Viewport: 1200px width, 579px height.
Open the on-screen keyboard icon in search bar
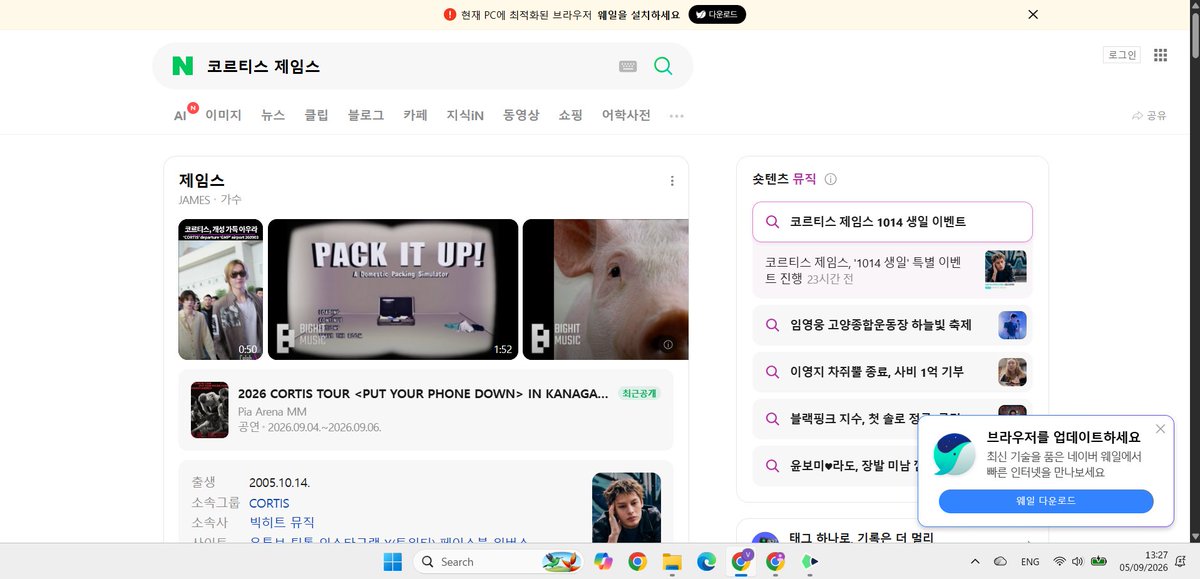628,66
